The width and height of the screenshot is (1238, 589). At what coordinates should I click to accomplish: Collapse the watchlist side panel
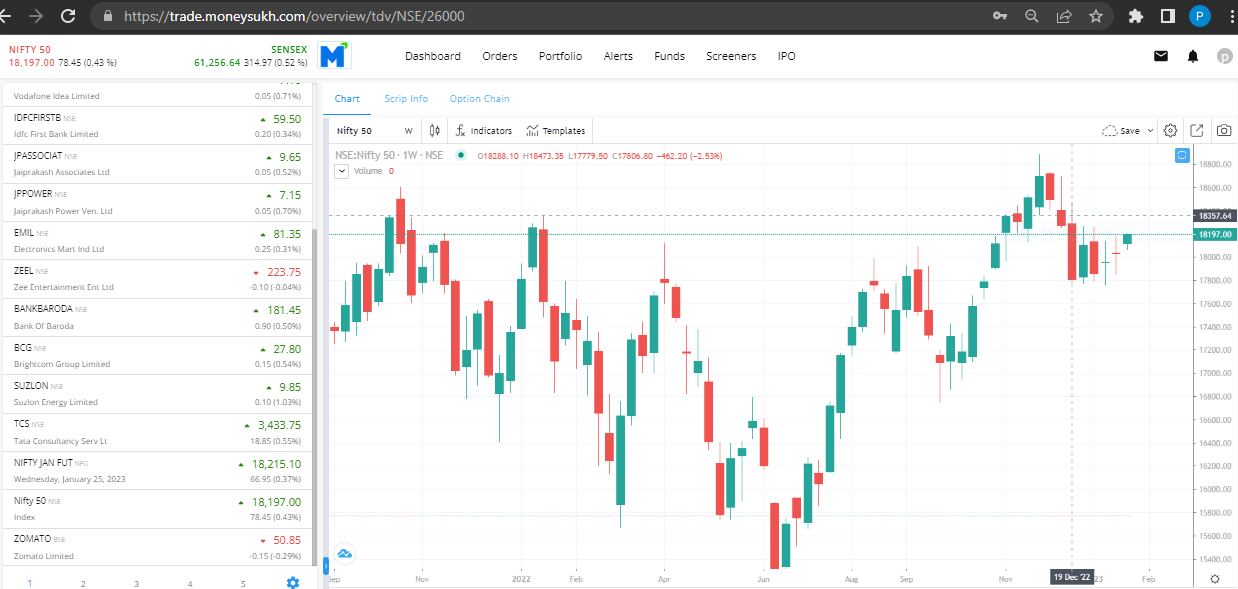(326, 568)
